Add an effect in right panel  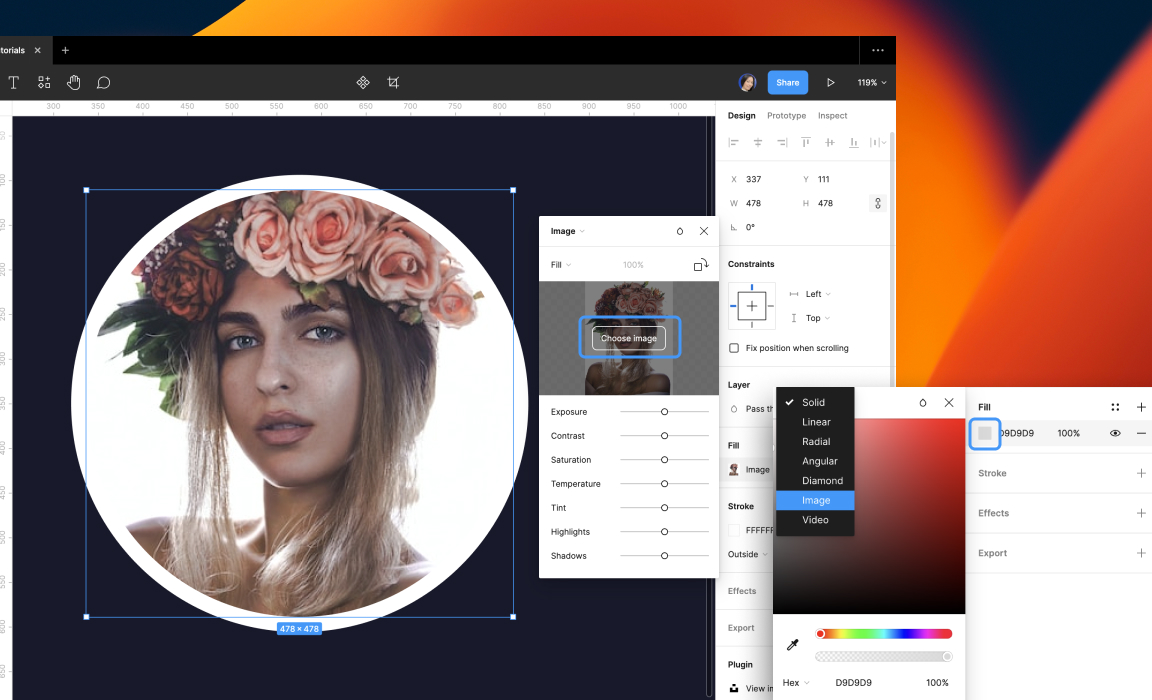point(1141,513)
